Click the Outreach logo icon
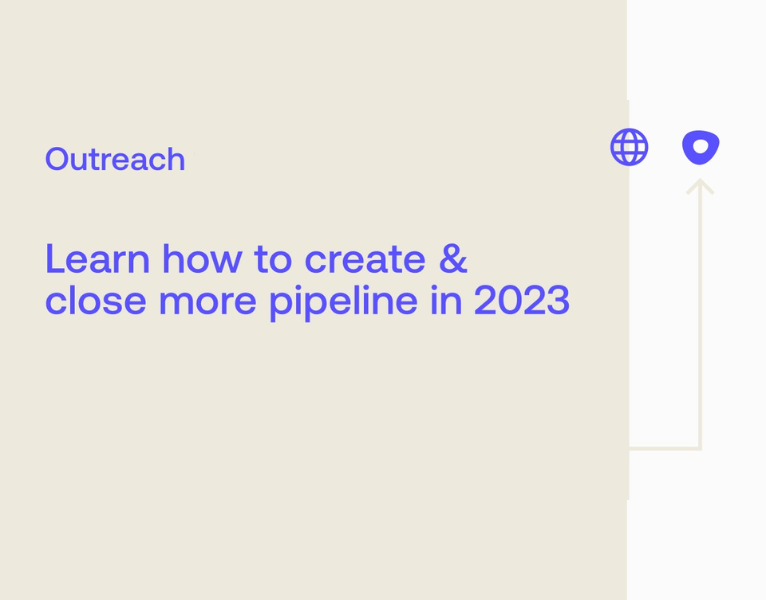The height and width of the screenshot is (600, 766). (x=700, y=147)
